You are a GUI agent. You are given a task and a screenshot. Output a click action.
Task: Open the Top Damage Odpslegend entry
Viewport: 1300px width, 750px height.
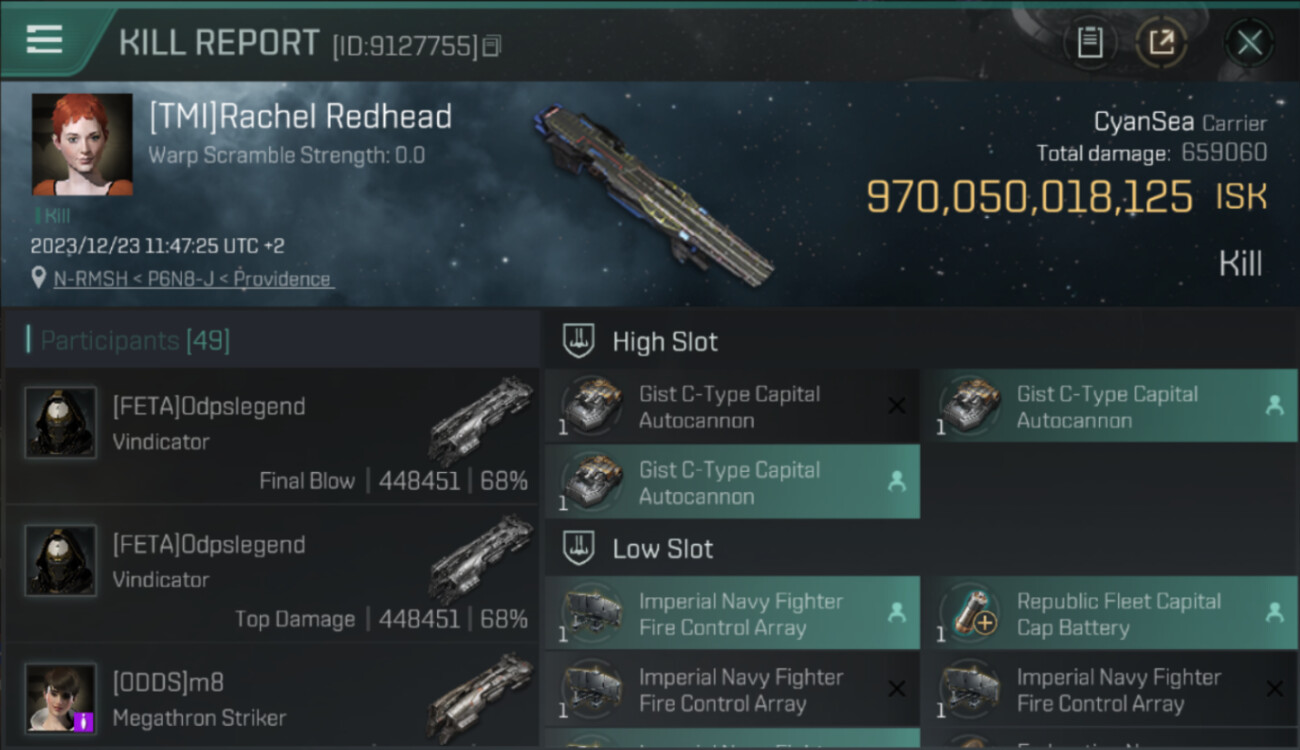pos(270,574)
